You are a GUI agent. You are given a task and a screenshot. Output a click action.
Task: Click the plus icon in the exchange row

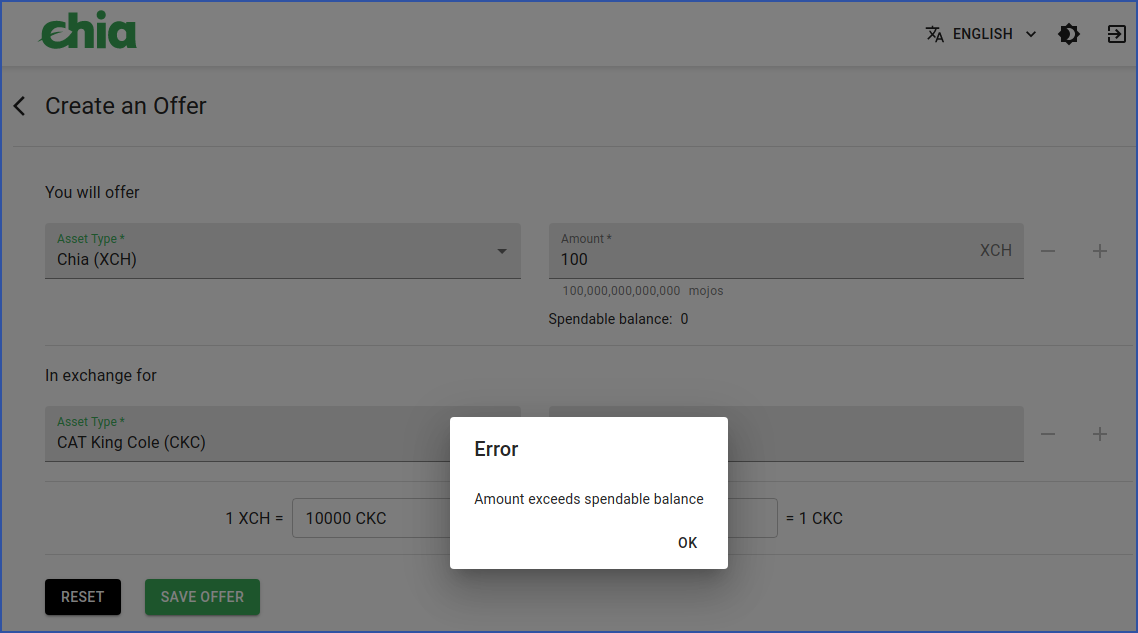(1100, 434)
